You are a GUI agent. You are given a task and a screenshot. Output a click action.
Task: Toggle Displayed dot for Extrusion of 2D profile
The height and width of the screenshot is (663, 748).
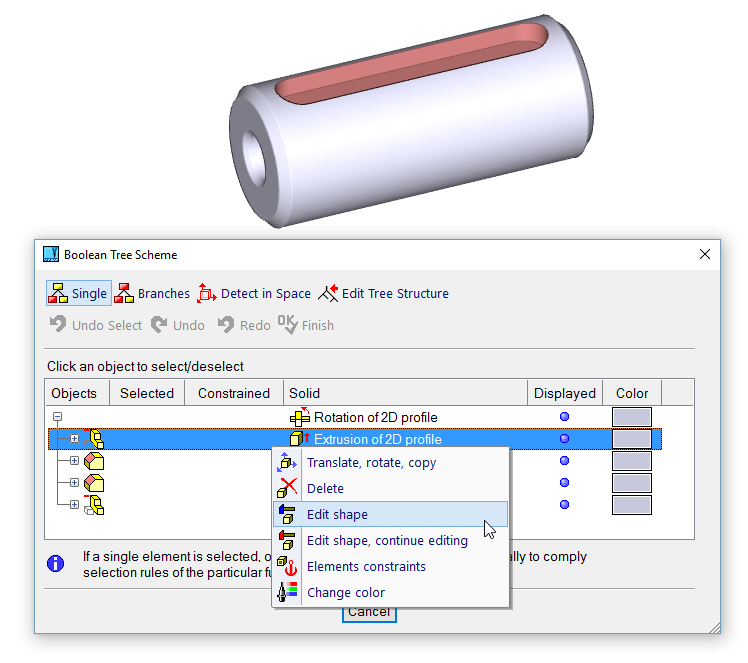(564, 439)
